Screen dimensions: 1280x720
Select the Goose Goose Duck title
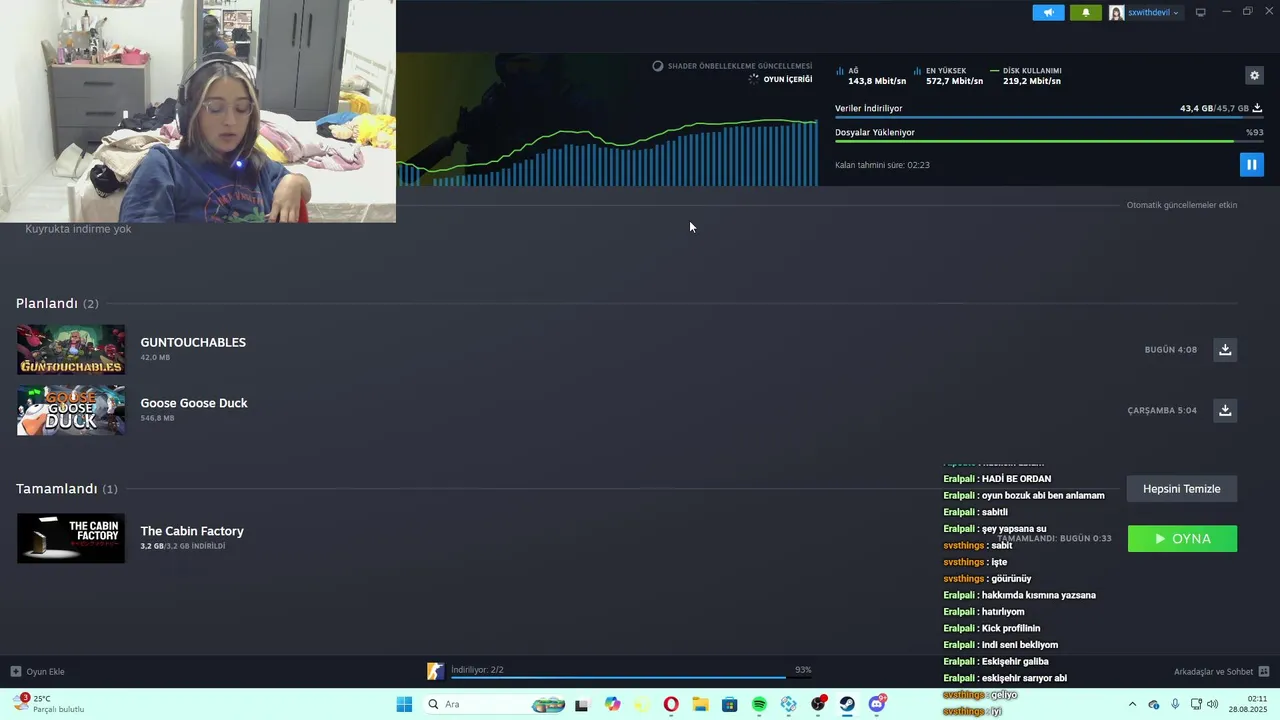194,403
